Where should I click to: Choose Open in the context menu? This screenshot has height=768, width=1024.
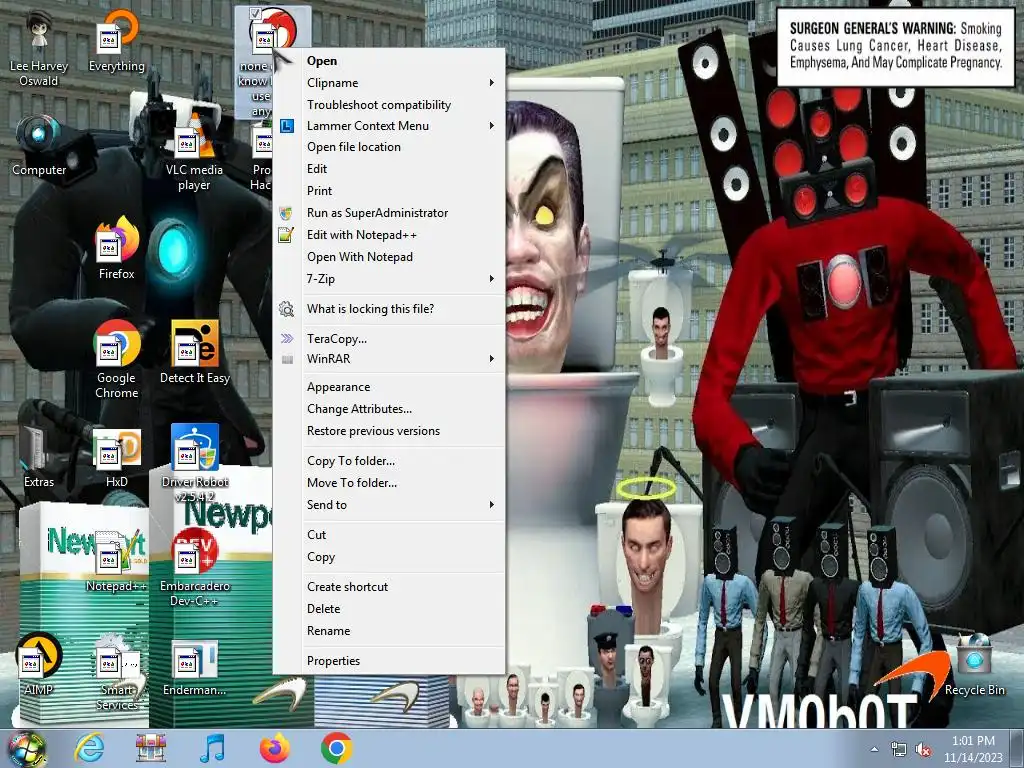click(x=389, y=61)
